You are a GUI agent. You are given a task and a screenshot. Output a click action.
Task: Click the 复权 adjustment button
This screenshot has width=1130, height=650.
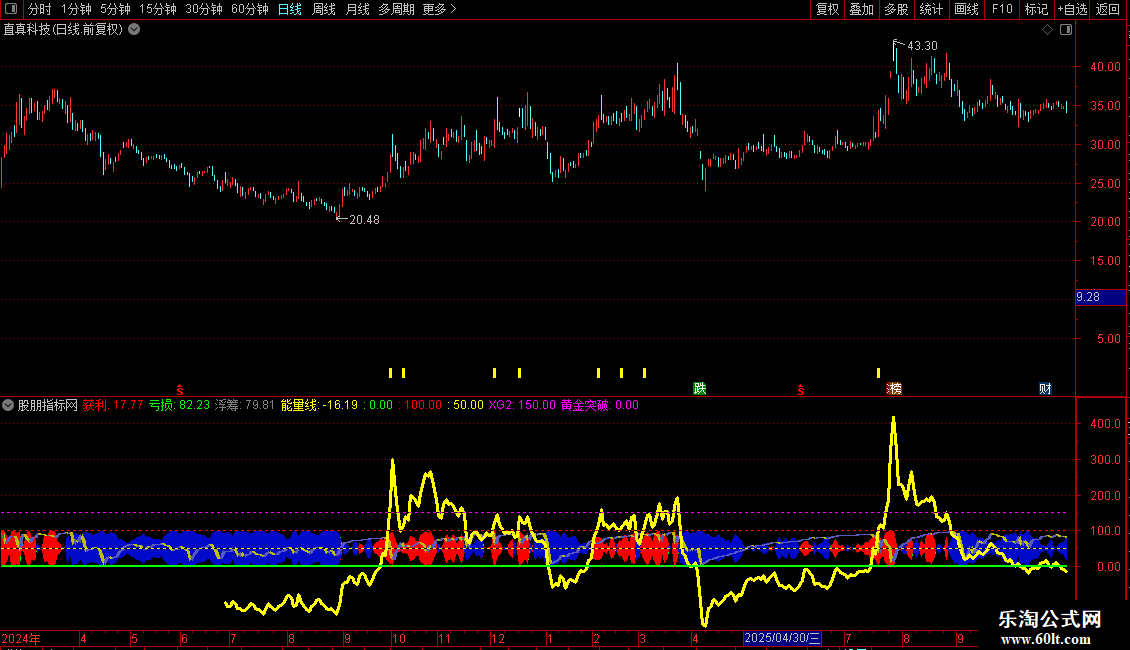(827, 9)
